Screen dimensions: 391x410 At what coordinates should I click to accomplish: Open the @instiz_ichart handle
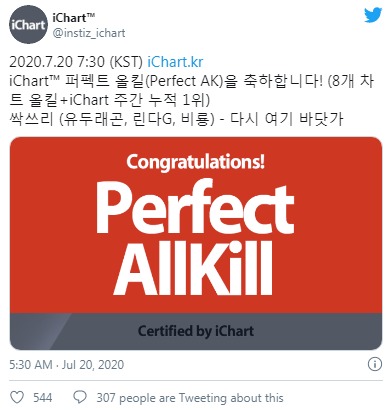[89, 33]
